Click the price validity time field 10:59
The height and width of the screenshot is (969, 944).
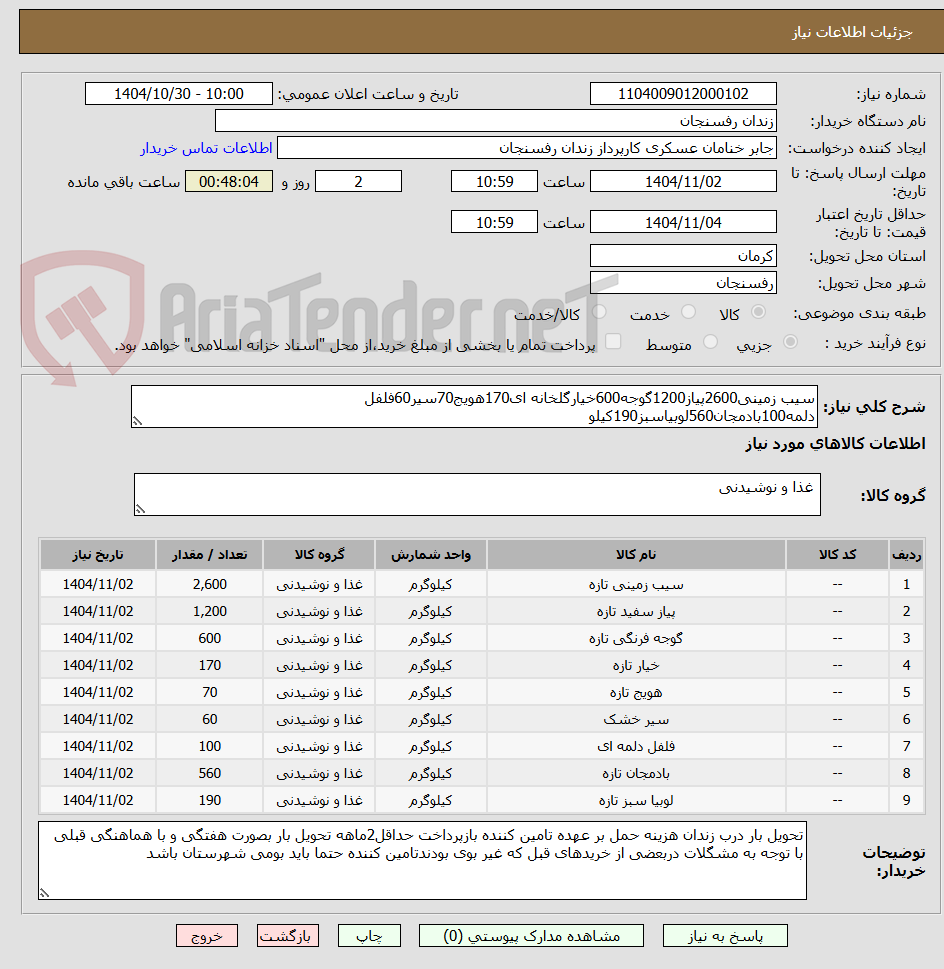(x=494, y=222)
